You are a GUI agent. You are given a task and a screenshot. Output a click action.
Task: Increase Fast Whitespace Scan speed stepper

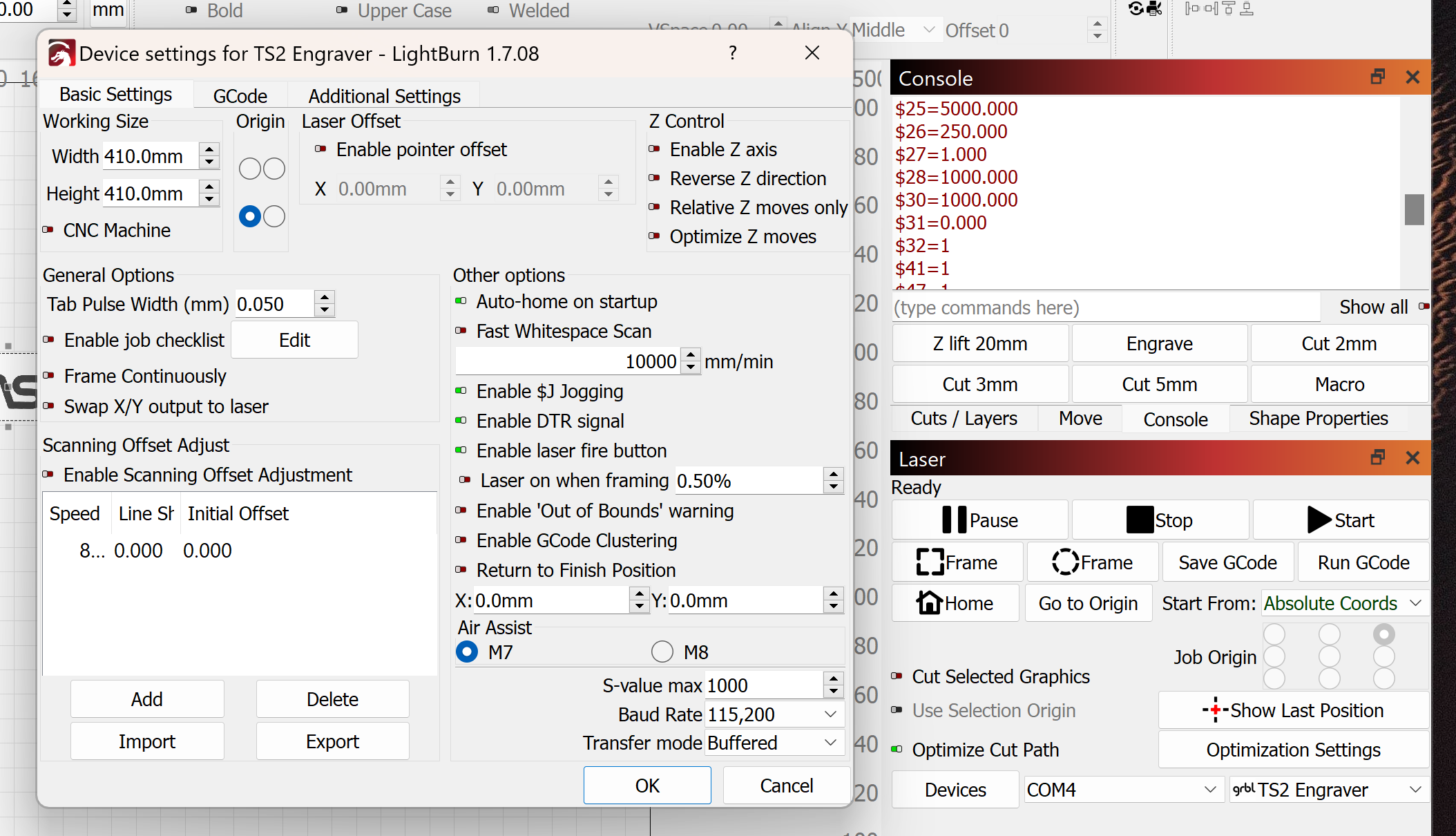pos(691,355)
